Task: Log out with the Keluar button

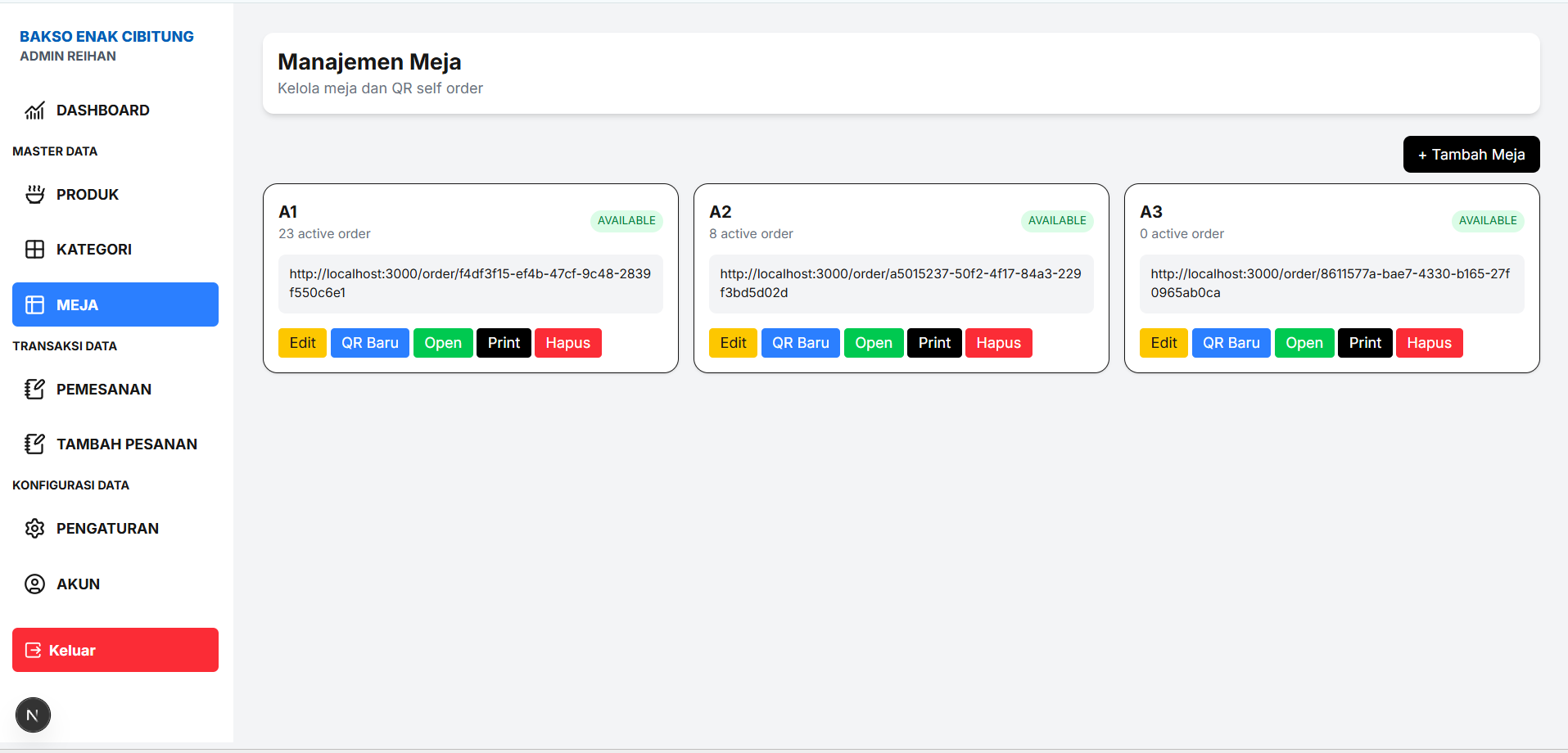Action: point(115,650)
